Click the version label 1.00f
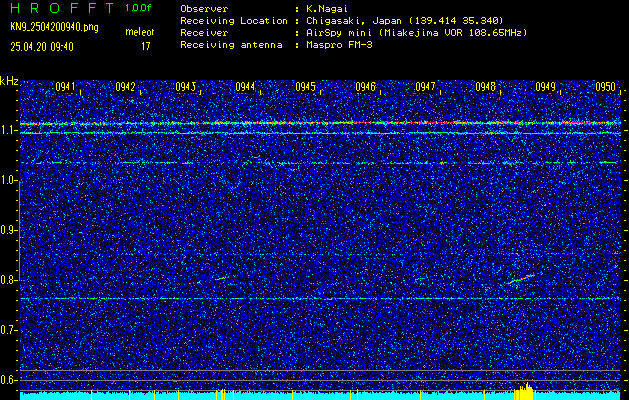 coord(138,8)
